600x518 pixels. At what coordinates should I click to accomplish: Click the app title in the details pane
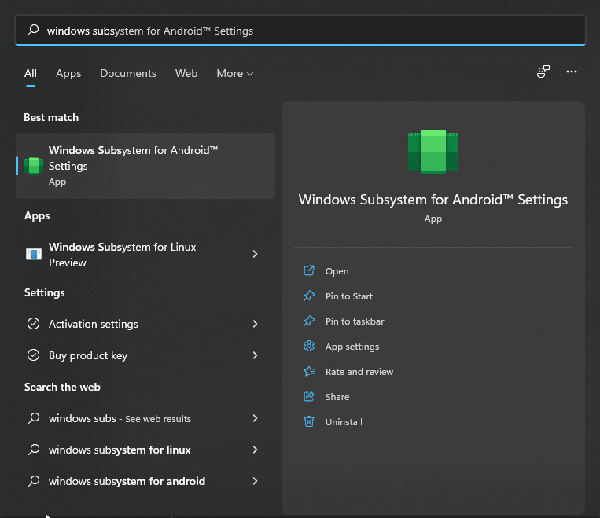pos(433,200)
